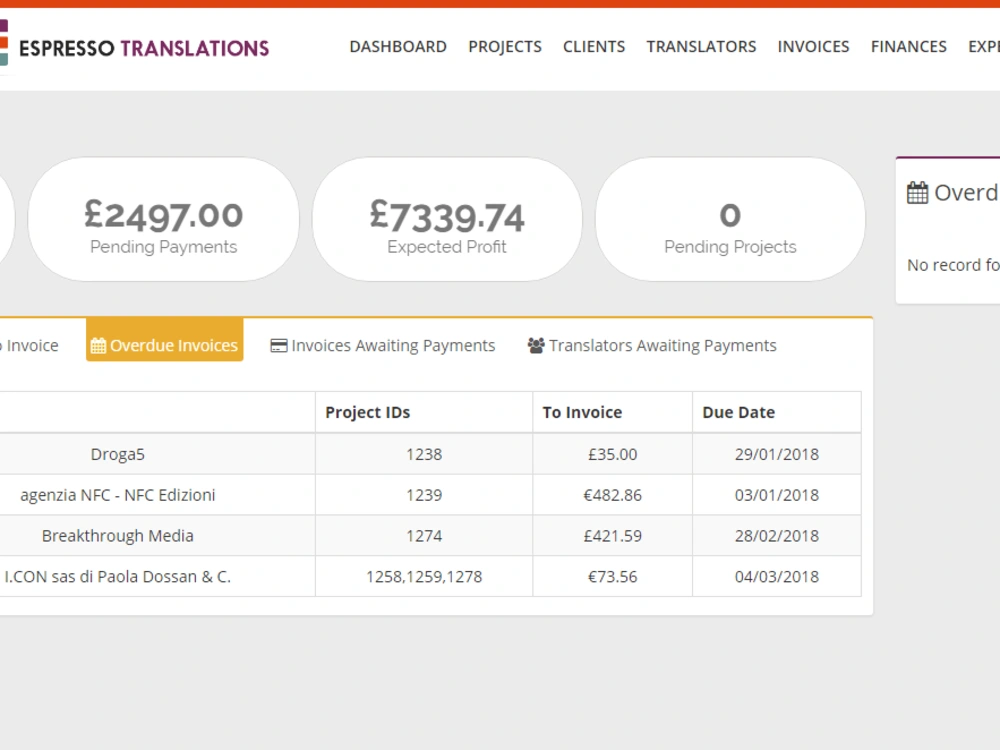Navigate to Translators
Viewport: 1000px width, 750px height.
coord(701,47)
